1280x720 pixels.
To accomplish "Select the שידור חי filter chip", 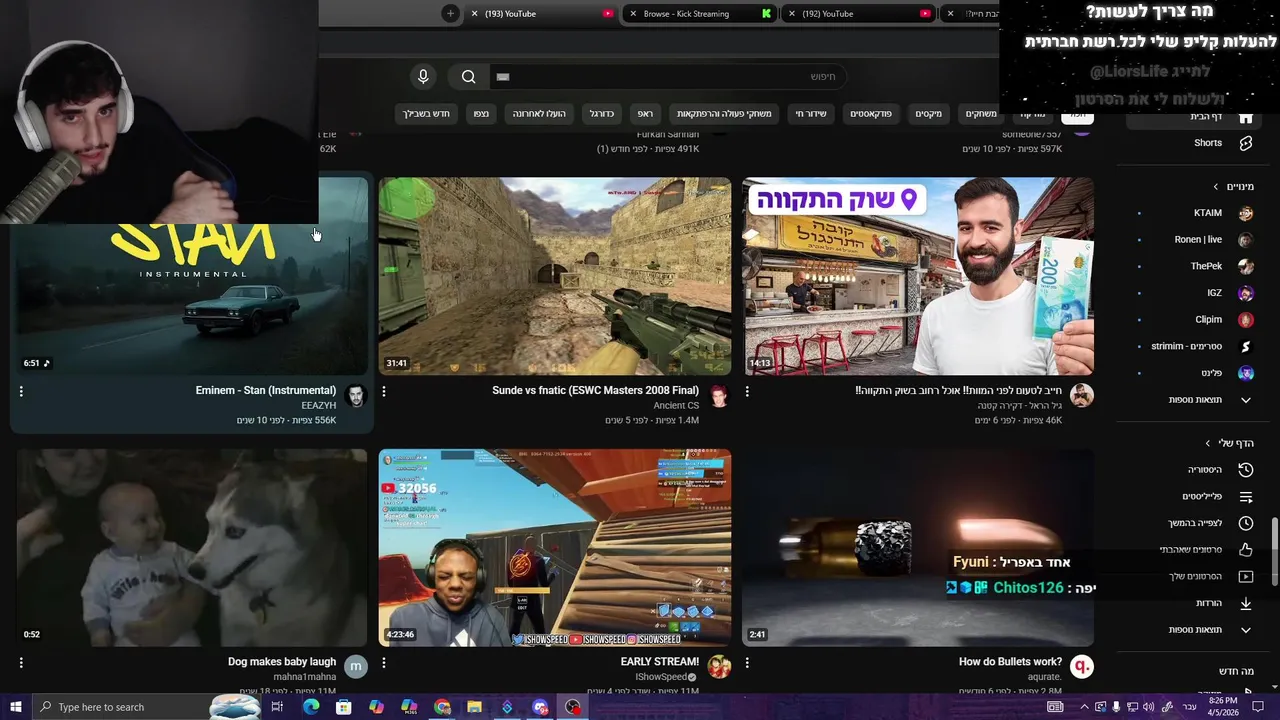I will [x=811, y=114].
